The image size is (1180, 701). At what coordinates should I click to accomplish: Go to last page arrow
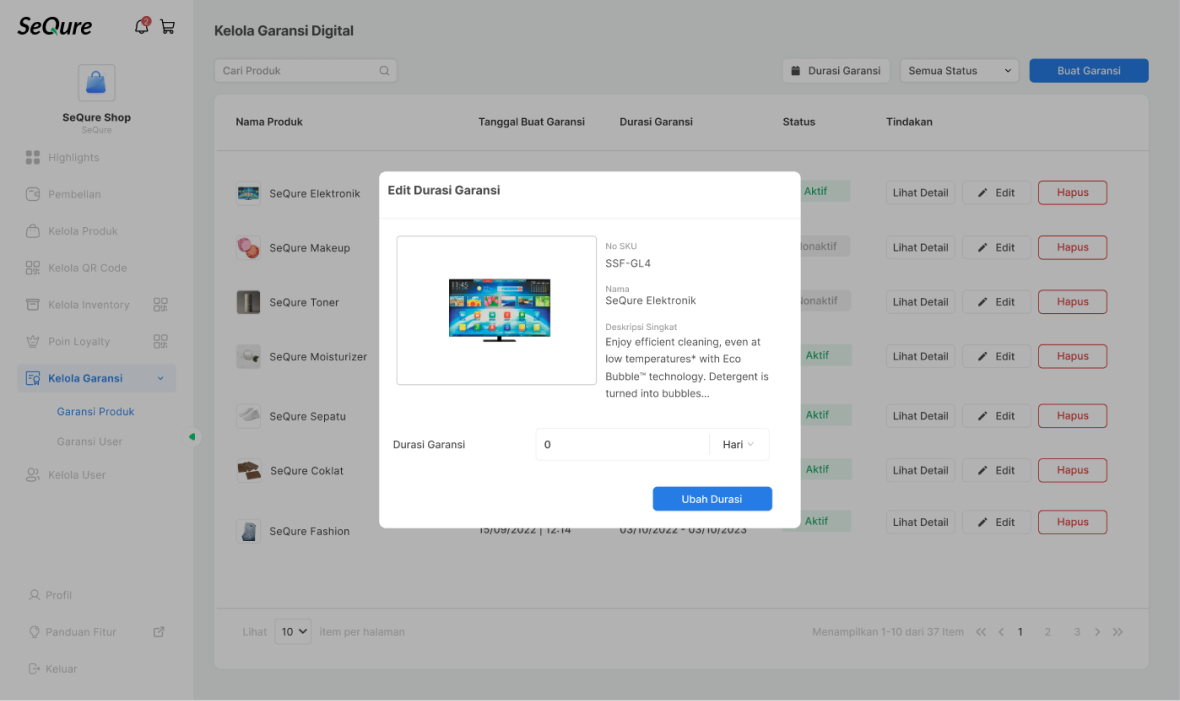pyautogui.click(x=1118, y=632)
